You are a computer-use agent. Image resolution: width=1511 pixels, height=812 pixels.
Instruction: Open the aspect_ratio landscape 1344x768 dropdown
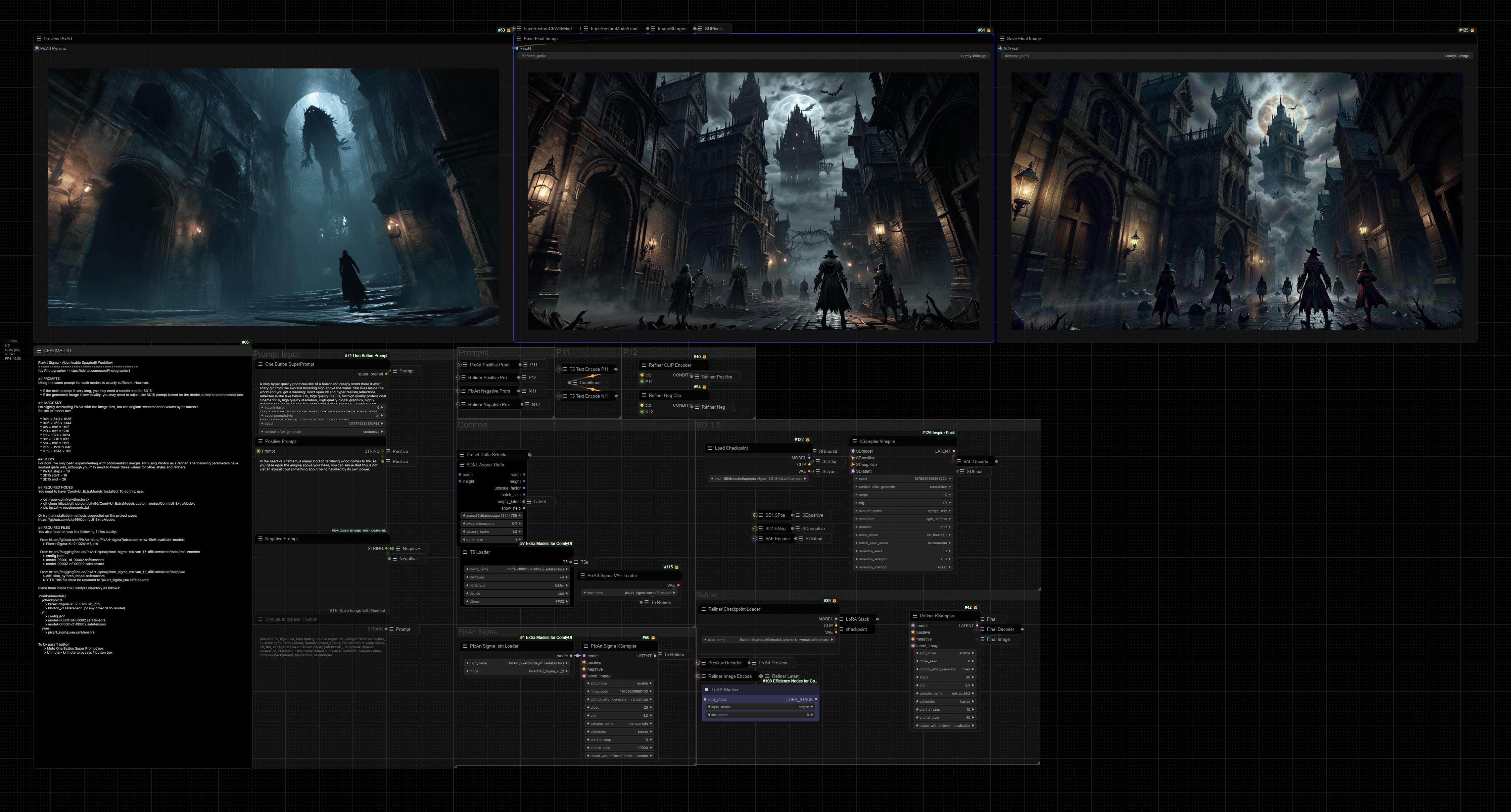[x=491, y=516]
